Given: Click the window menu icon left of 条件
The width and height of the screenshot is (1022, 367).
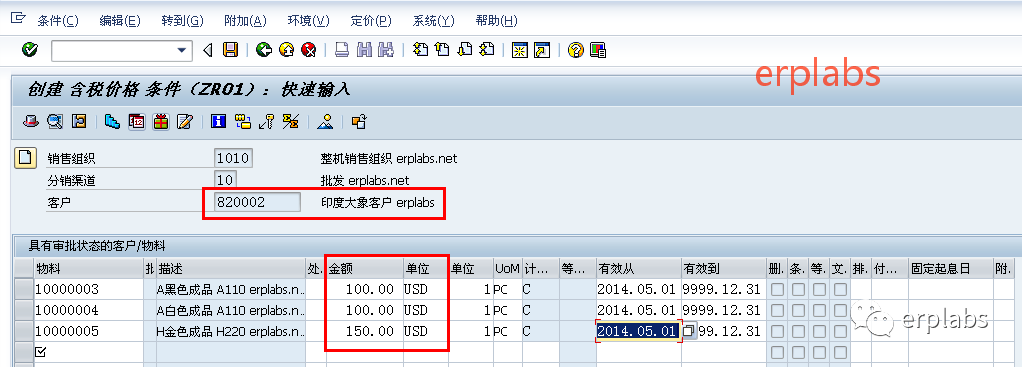Looking at the screenshot, I should pos(18,19).
